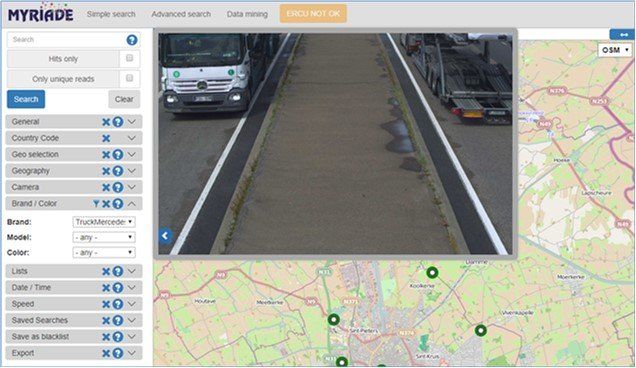This screenshot has width=636, height=368.
Task: Clear the Geo selection filter X icon
Action: pos(106,155)
